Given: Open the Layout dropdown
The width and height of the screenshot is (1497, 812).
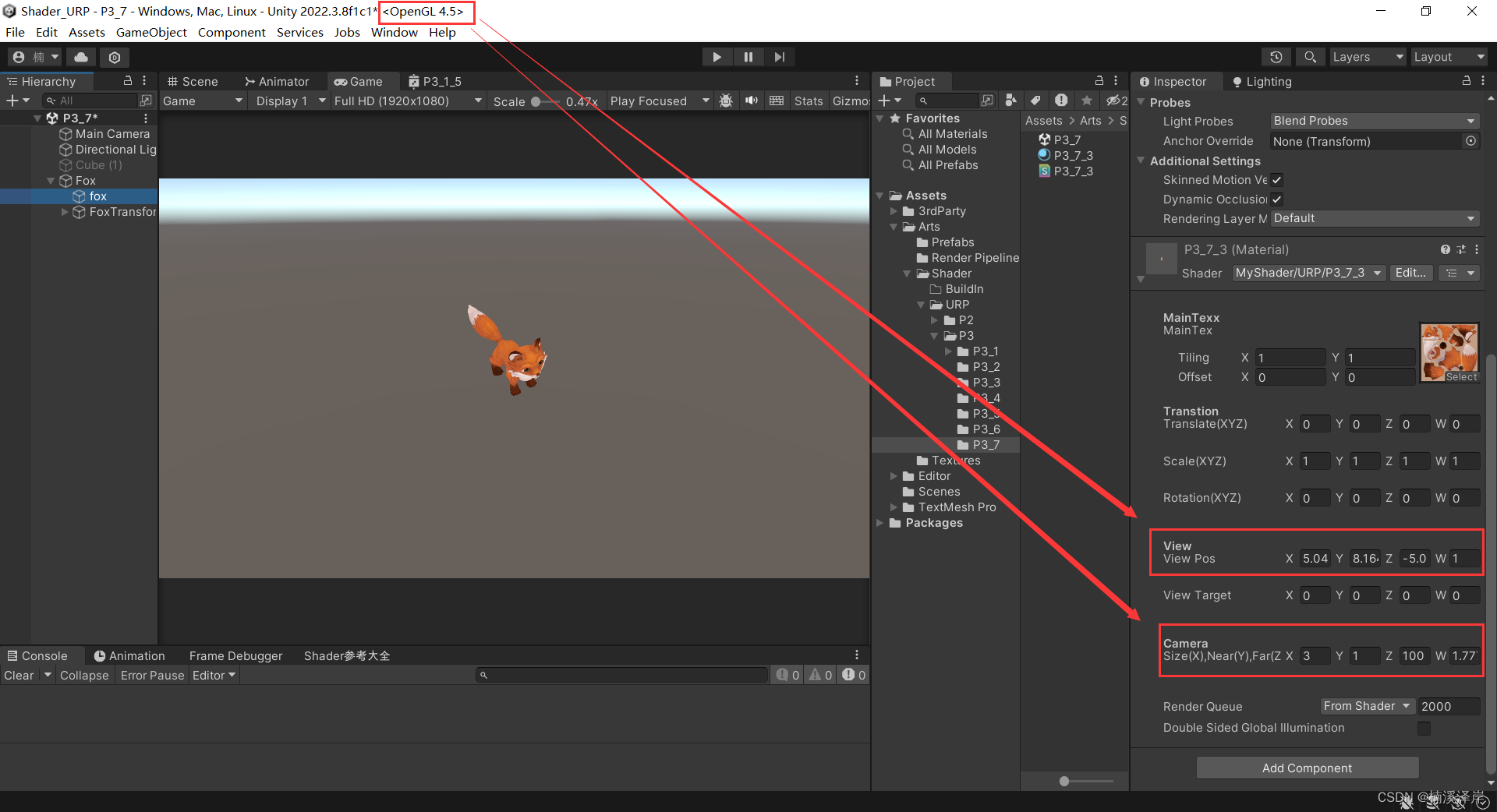Looking at the screenshot, I should 1449,57.
